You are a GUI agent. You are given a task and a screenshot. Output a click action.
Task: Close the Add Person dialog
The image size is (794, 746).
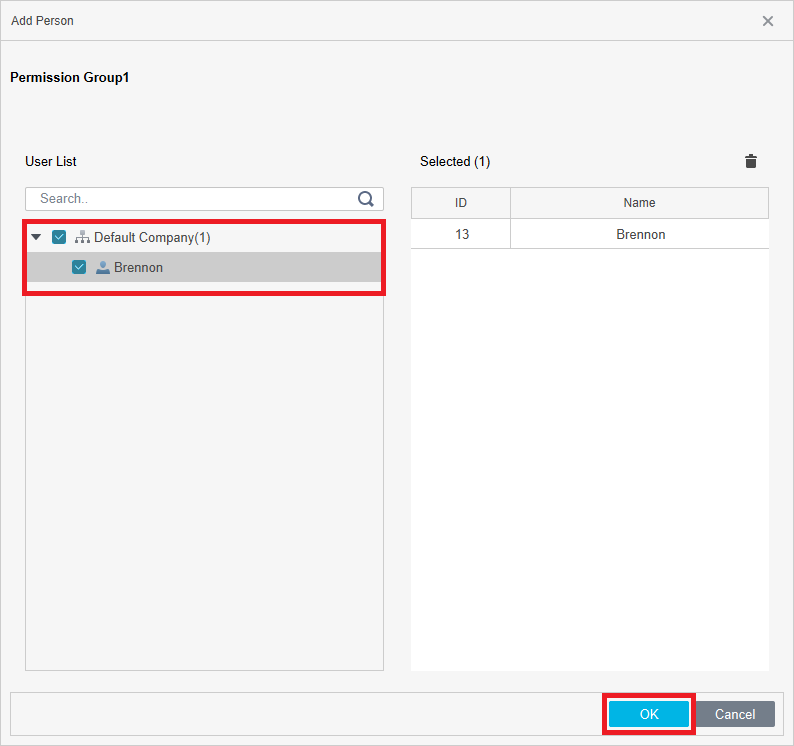768,21
